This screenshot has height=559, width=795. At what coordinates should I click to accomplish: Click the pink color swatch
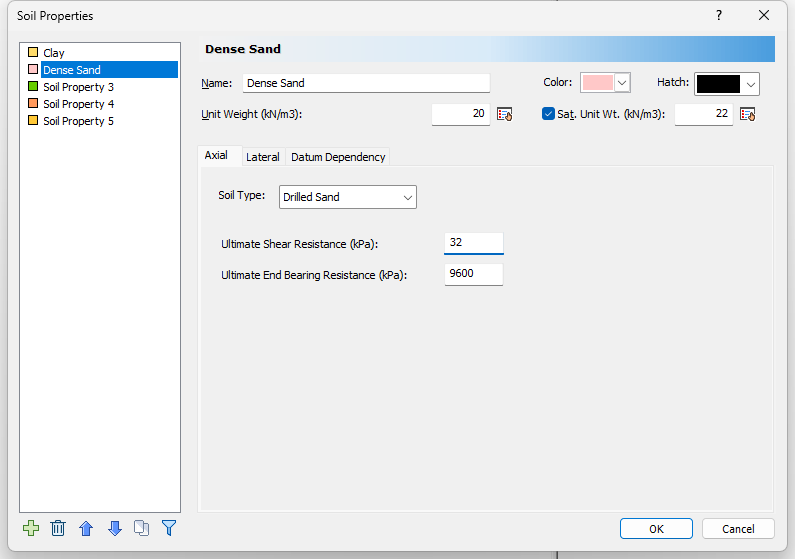pyautogui.click(x=597, y=83)
